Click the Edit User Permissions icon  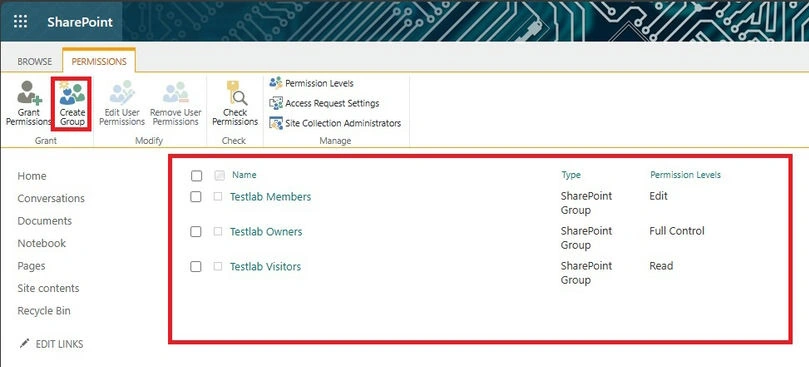coord(122,93)
